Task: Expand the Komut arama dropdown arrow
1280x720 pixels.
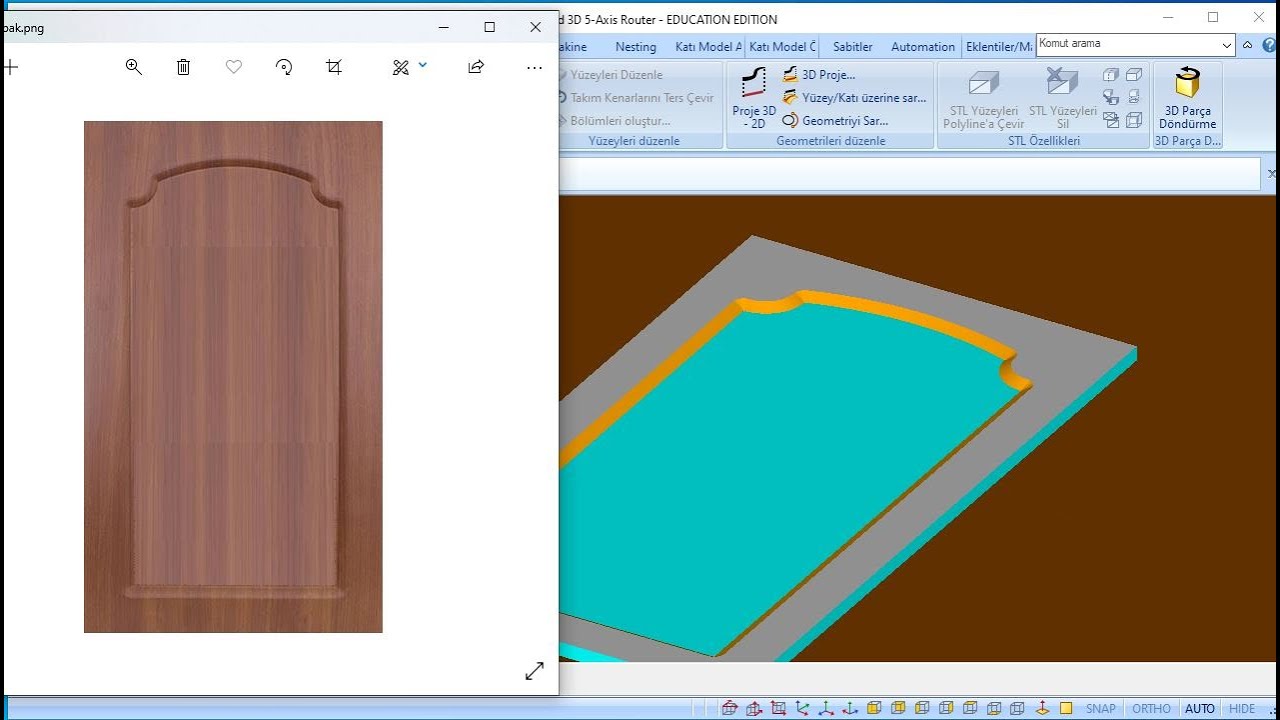Action: click(x=1227, y=45)
